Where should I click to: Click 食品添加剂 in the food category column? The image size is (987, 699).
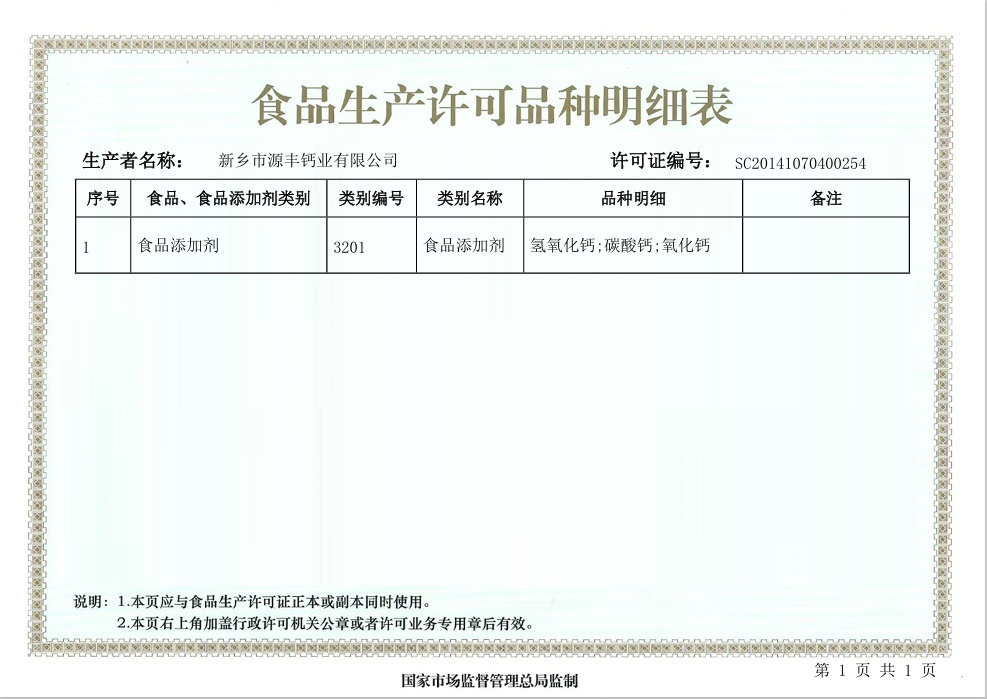(x=178, y=245)
